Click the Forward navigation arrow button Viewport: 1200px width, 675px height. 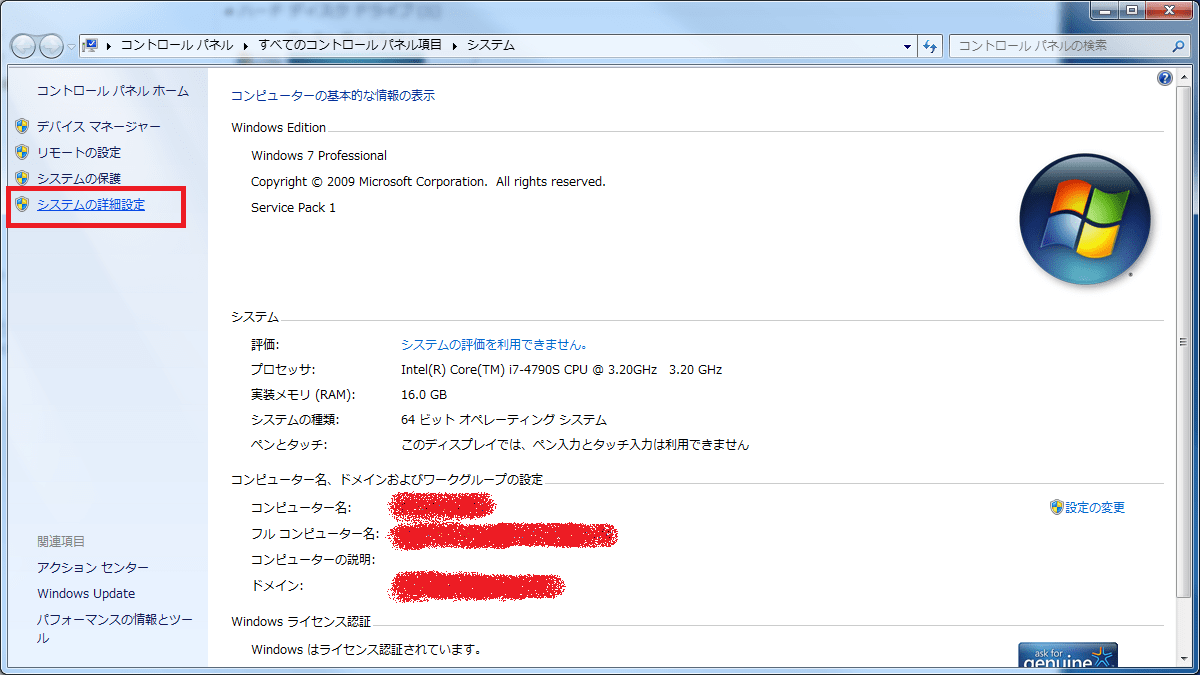tap(51, 46)
